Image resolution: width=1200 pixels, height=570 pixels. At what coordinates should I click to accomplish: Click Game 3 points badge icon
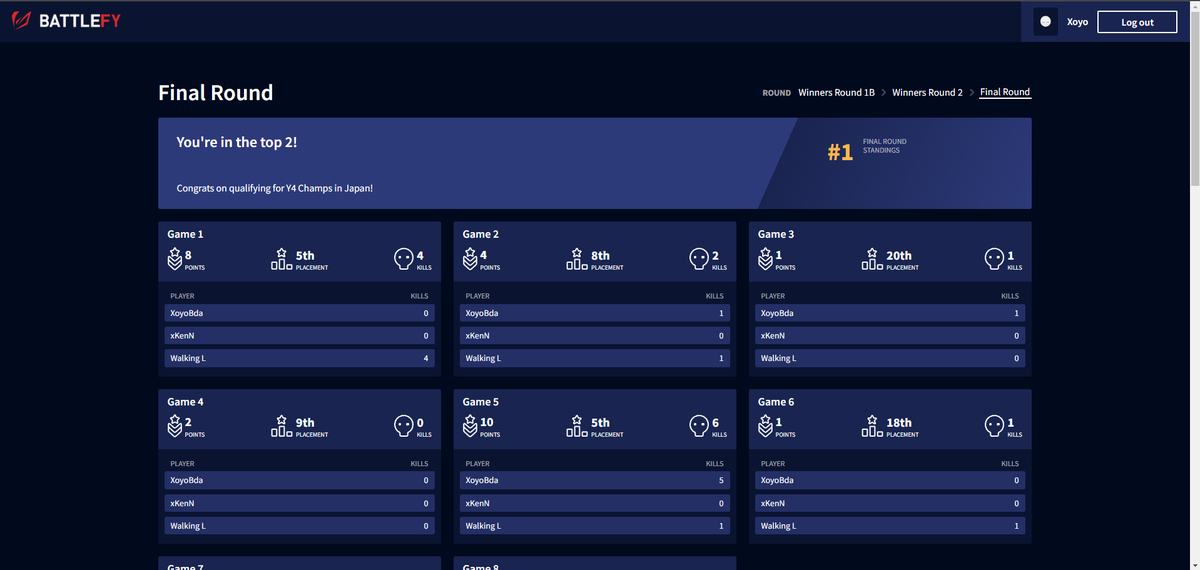[765, 259]
